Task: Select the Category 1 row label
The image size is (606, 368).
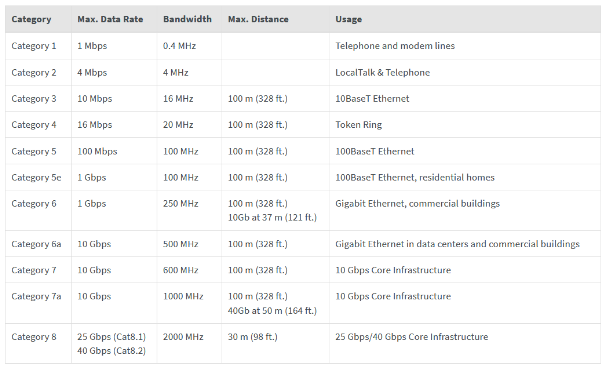Action: [x=34, y=46]
